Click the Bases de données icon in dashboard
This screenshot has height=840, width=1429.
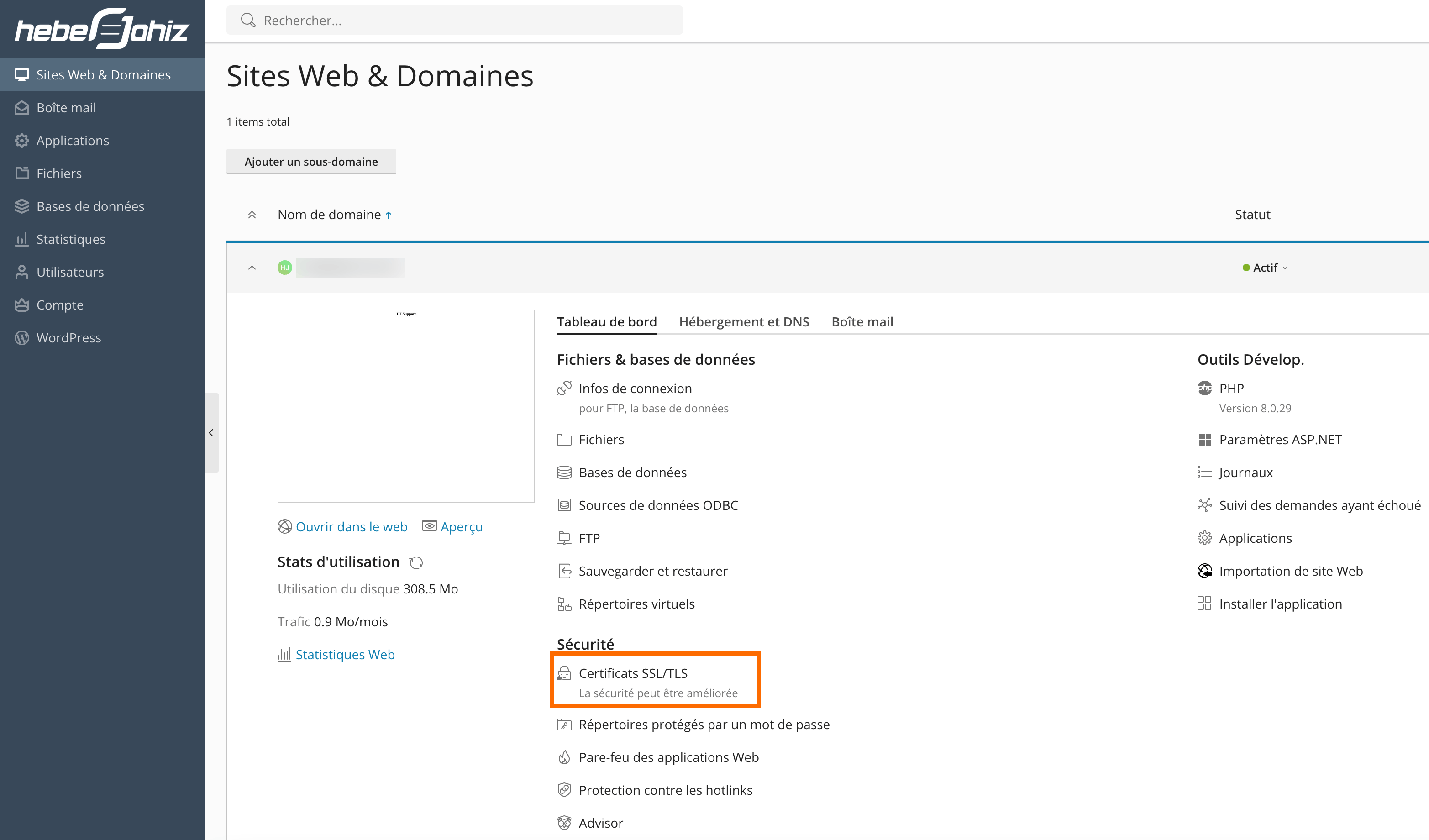[564, 472]
